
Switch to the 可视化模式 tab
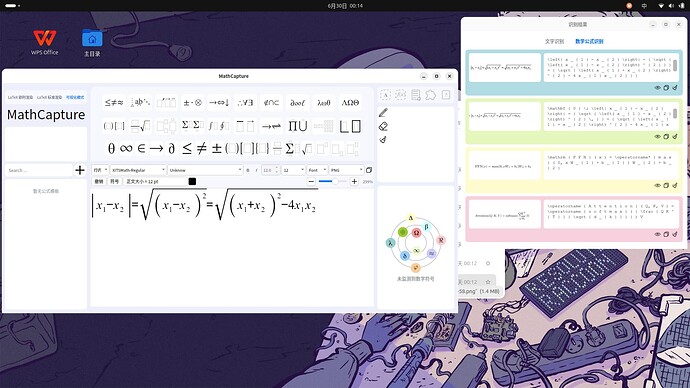[75, 97]
